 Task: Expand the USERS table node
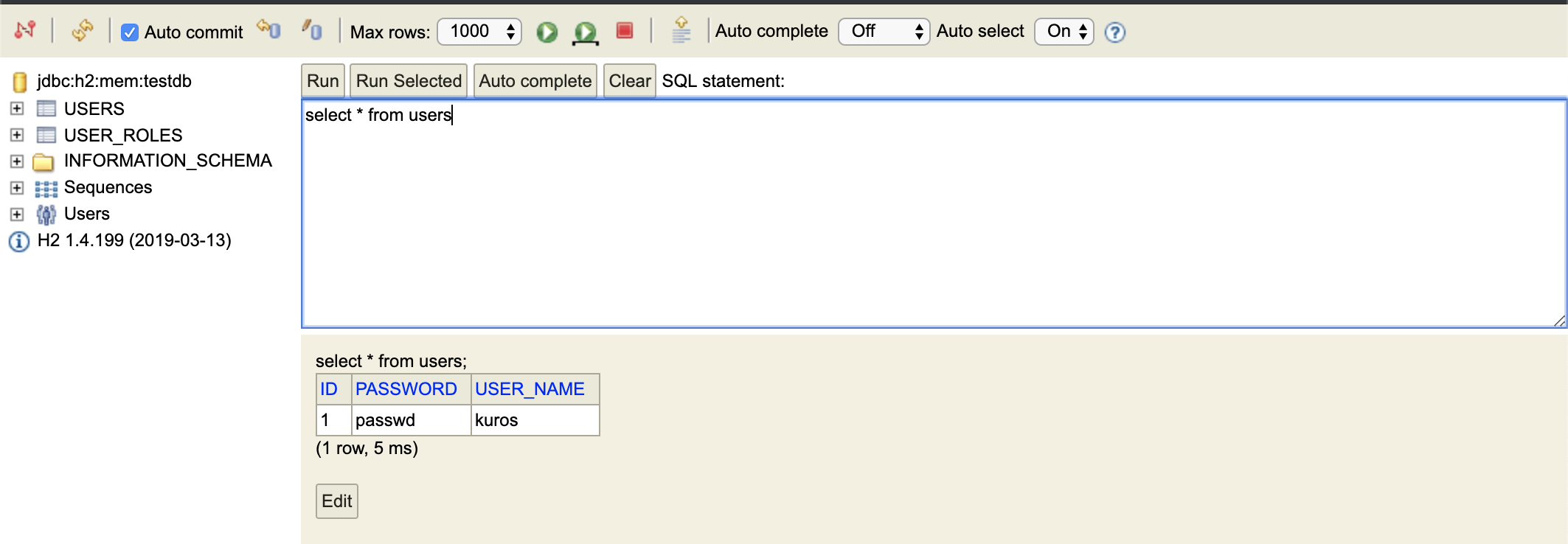17,108
